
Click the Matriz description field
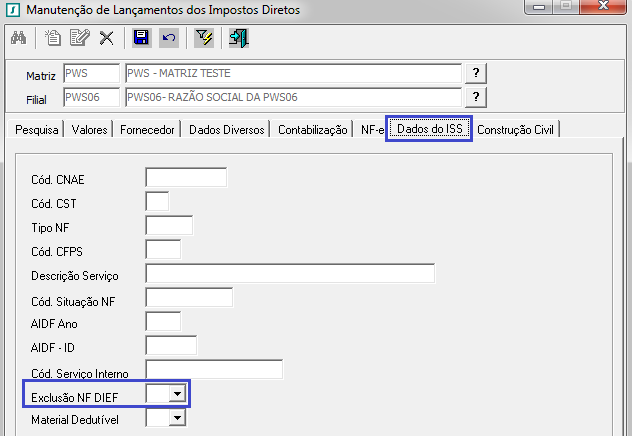tap(293, 73)
